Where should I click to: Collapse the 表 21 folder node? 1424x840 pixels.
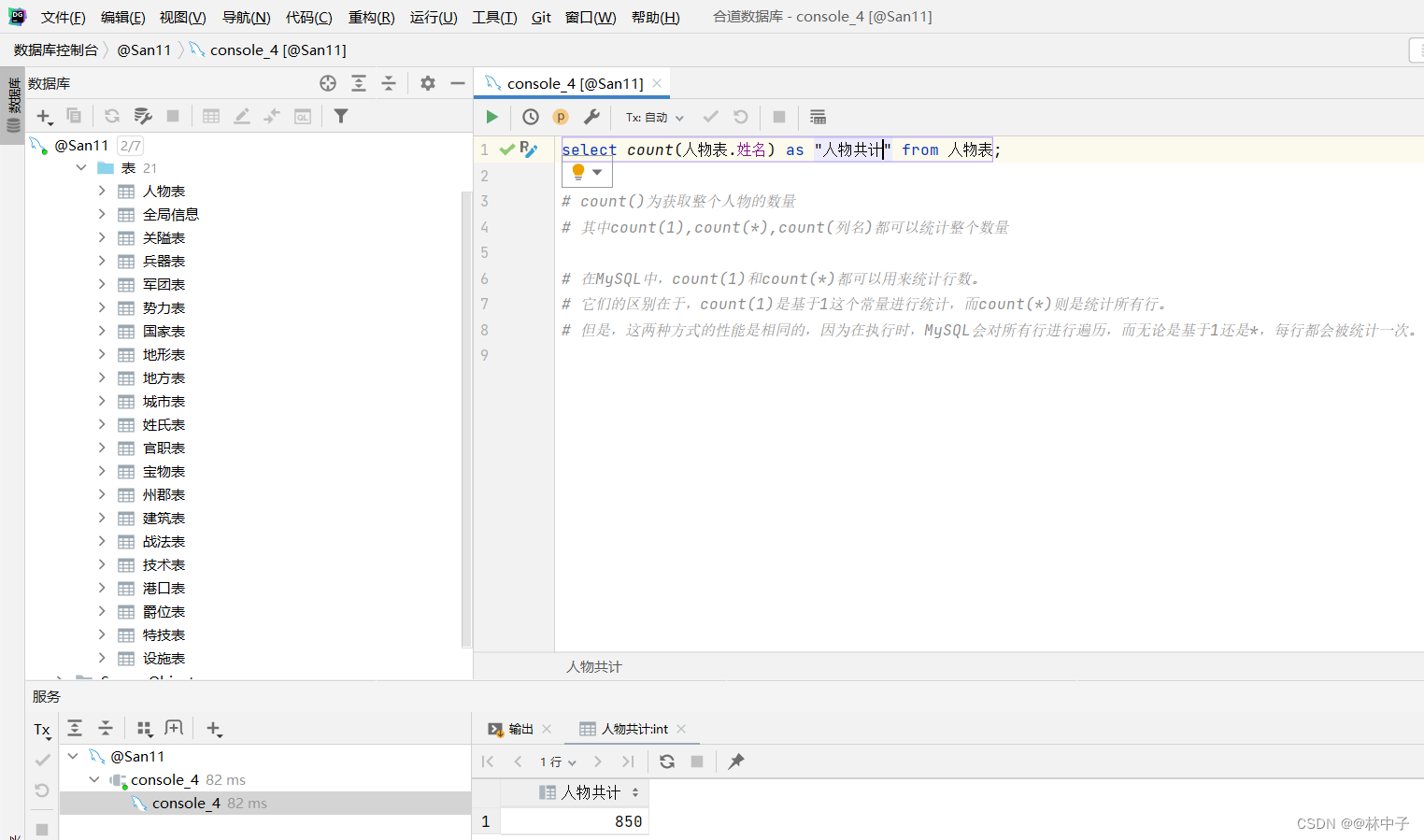click(81, 167)
